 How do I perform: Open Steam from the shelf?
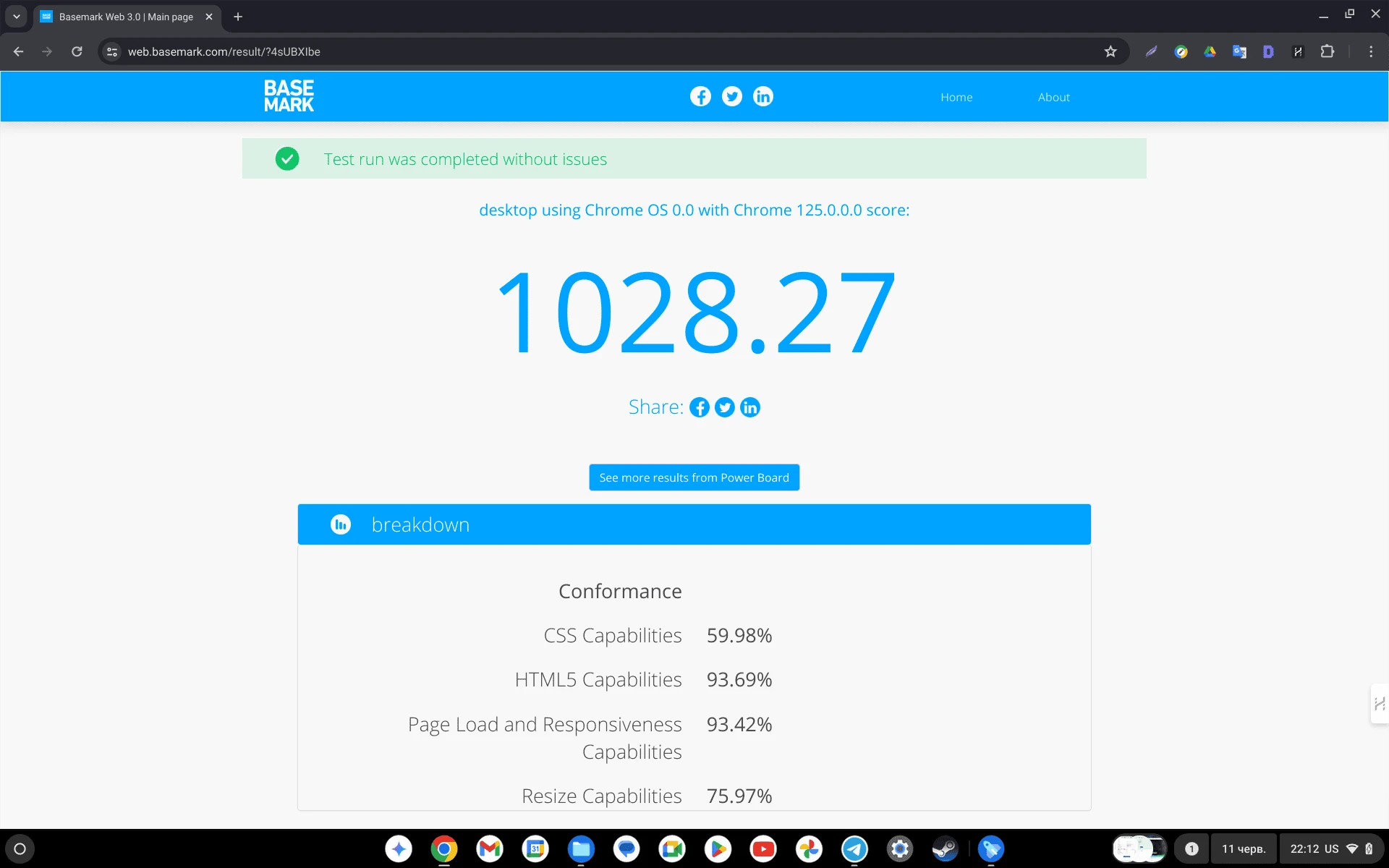point(946,848)
